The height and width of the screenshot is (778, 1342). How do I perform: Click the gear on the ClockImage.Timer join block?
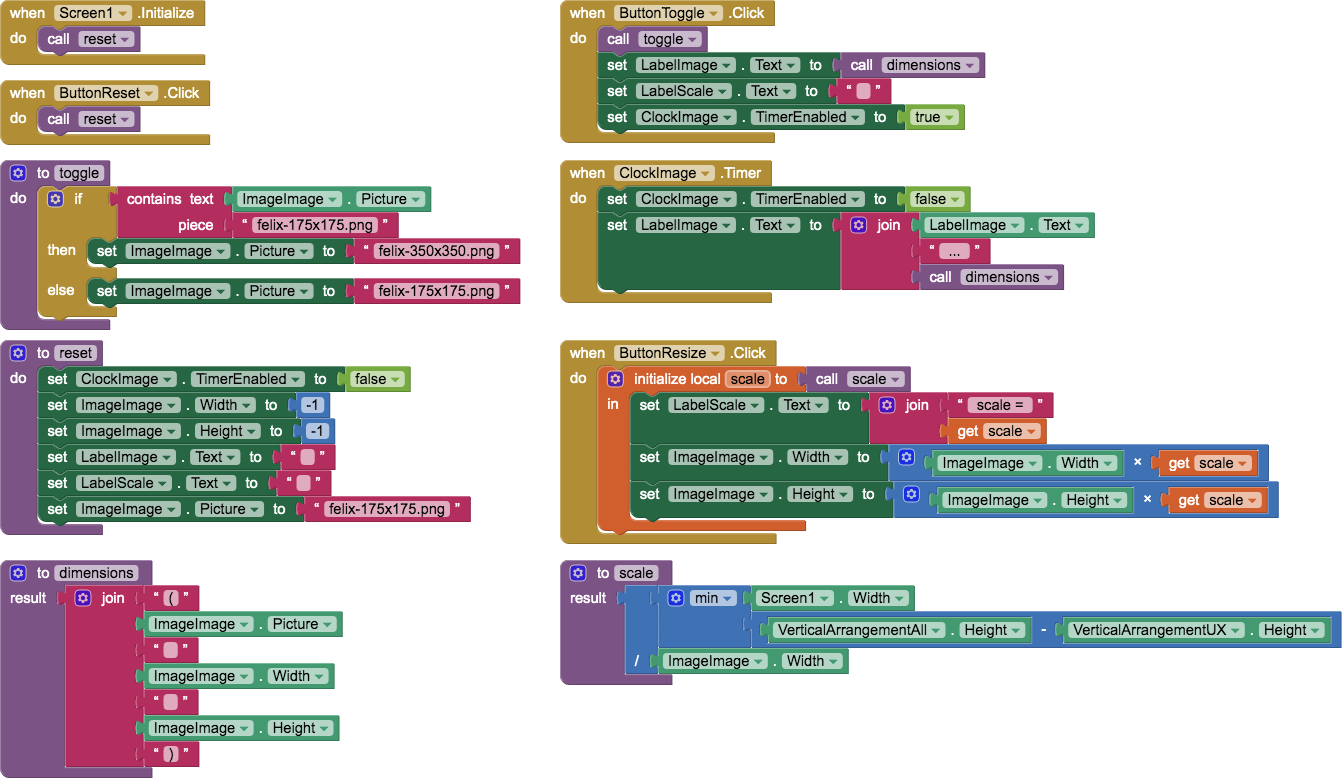858,224
